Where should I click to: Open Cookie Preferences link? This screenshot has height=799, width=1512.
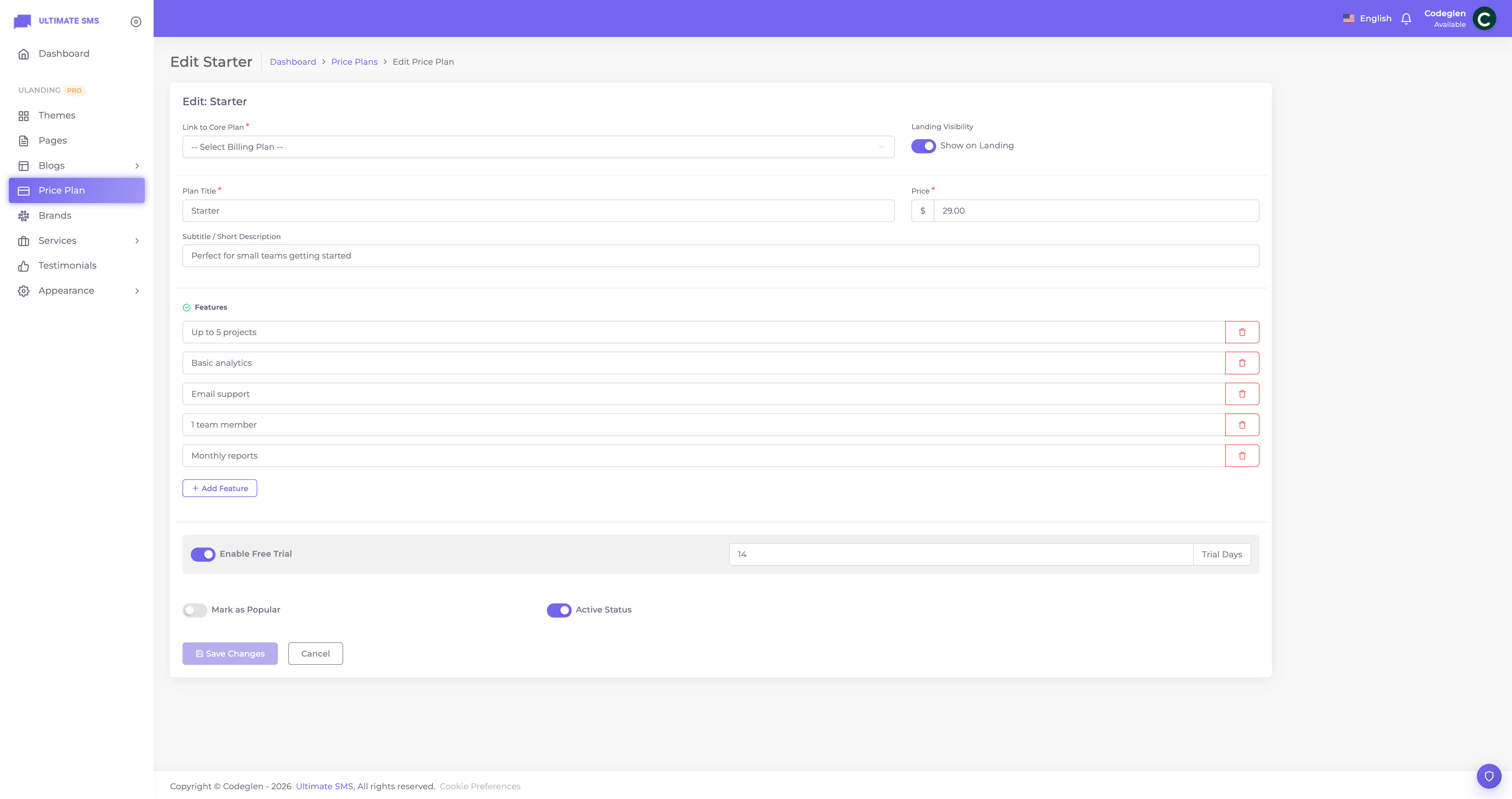pos(480,786)
